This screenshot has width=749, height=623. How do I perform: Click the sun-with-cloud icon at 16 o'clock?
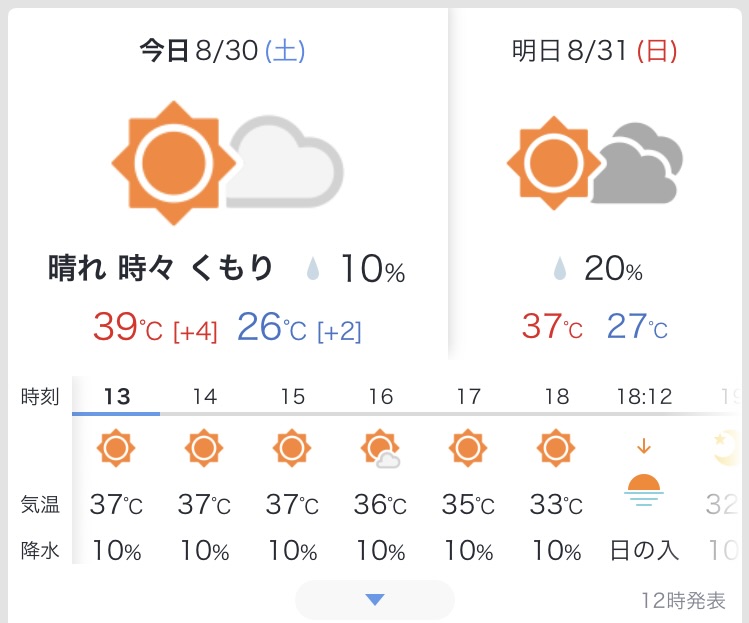pyautogui.click(x=381, y=449)
